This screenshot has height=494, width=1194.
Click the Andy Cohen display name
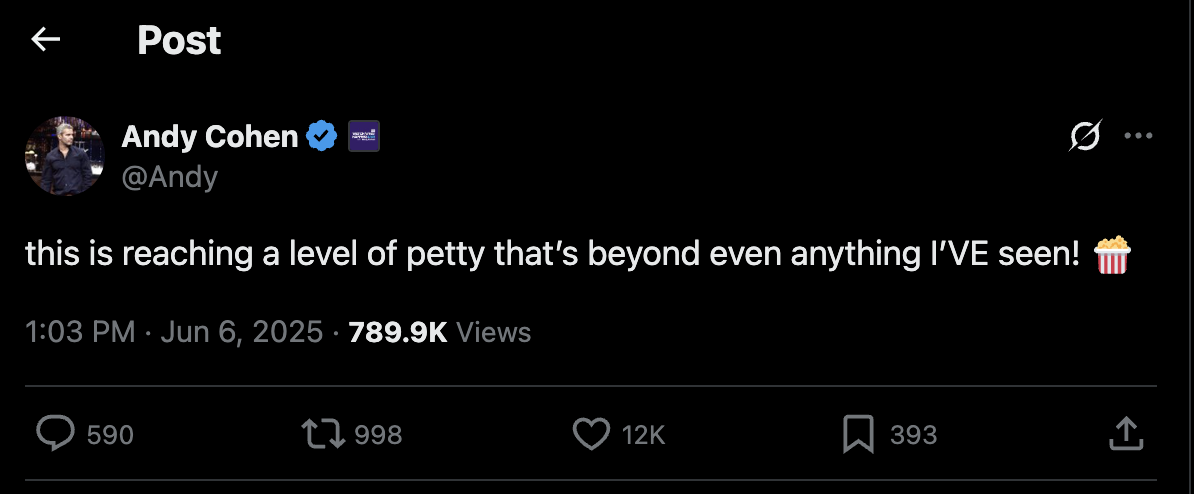(210, 136)
